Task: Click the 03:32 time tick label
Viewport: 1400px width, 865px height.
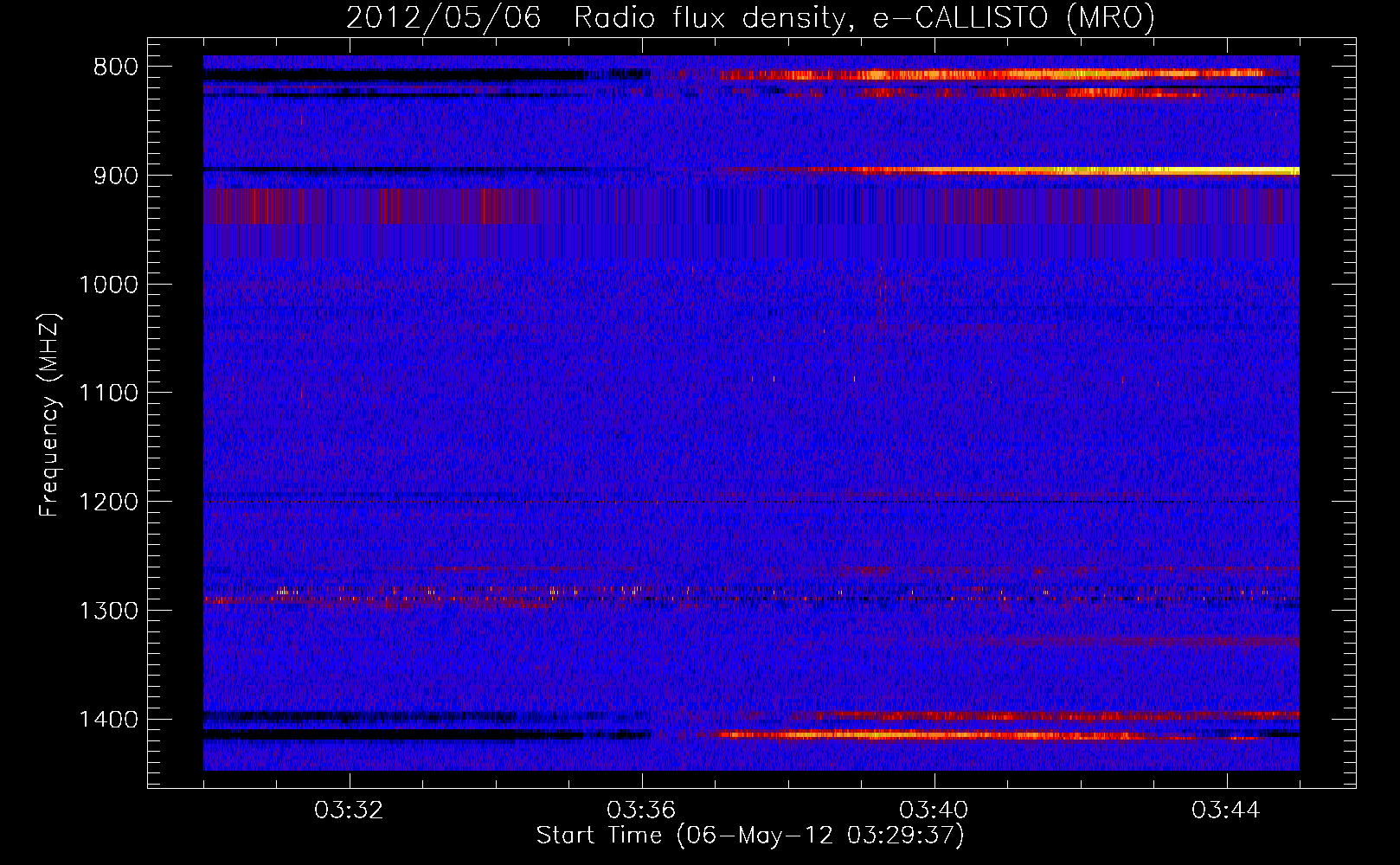Action: [349, 811]
